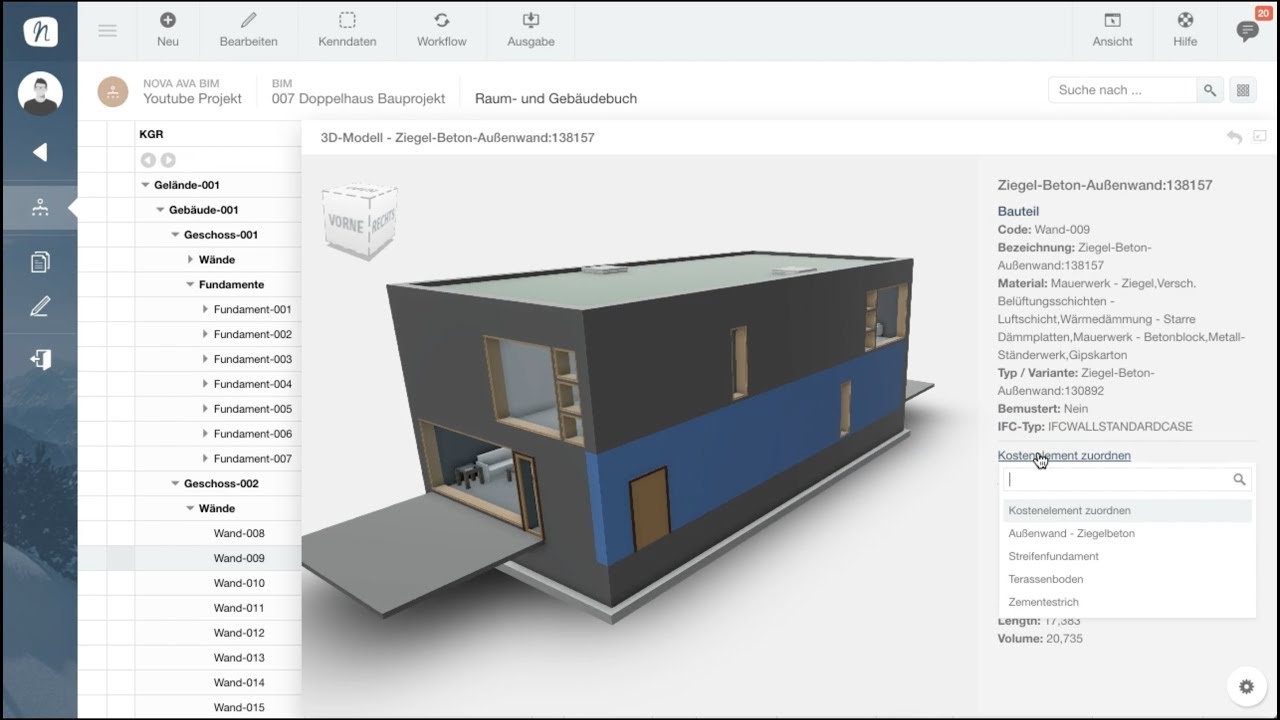Open the documents sidebar icon
This screenshot has width=1280, height=720.
coord(40,262)
